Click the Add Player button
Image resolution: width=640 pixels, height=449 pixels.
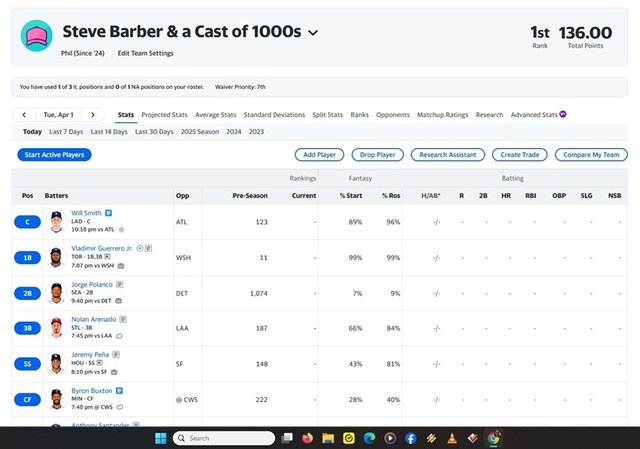coord(319,155)
